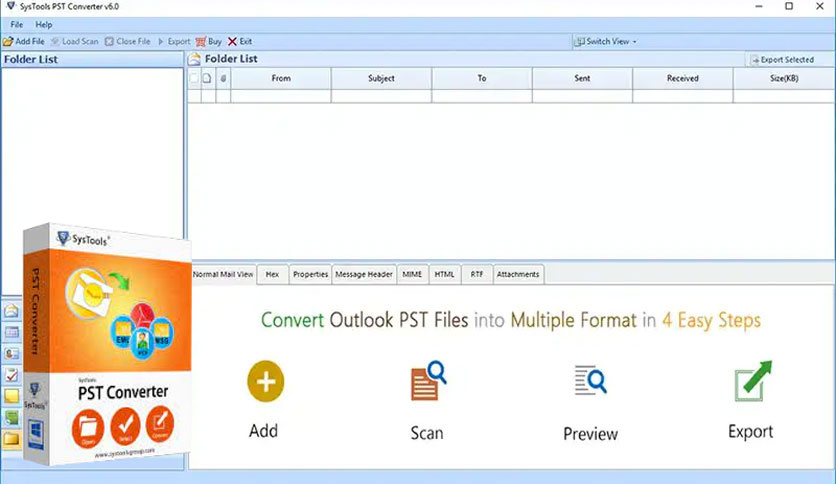Click the PST Converter product box image
This screenshot has width=836, height=484.
(107, 344)
